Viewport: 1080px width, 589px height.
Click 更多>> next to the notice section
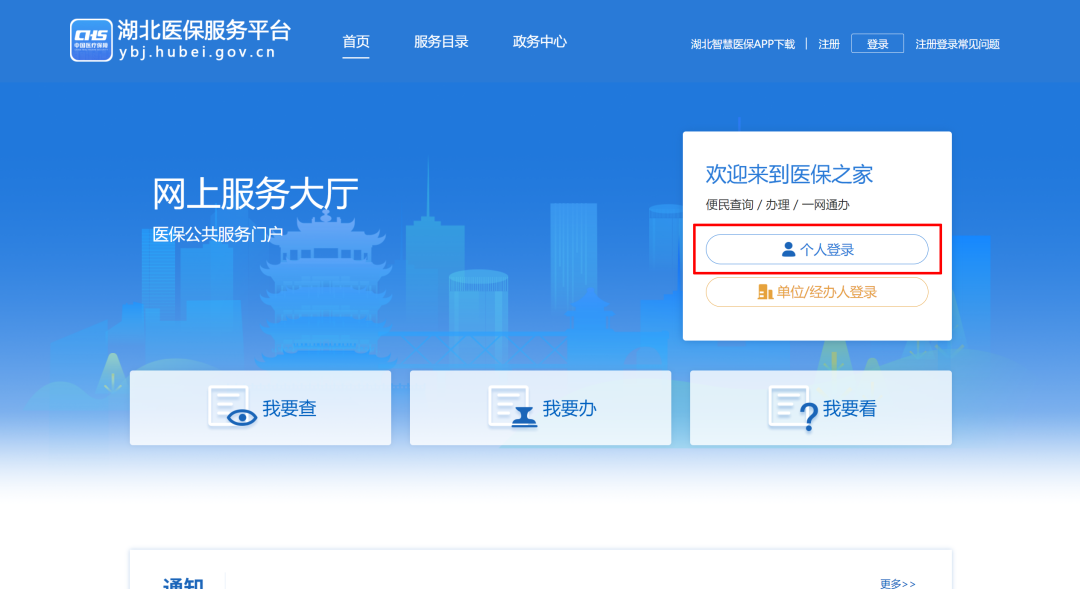(x=897, y=583)
